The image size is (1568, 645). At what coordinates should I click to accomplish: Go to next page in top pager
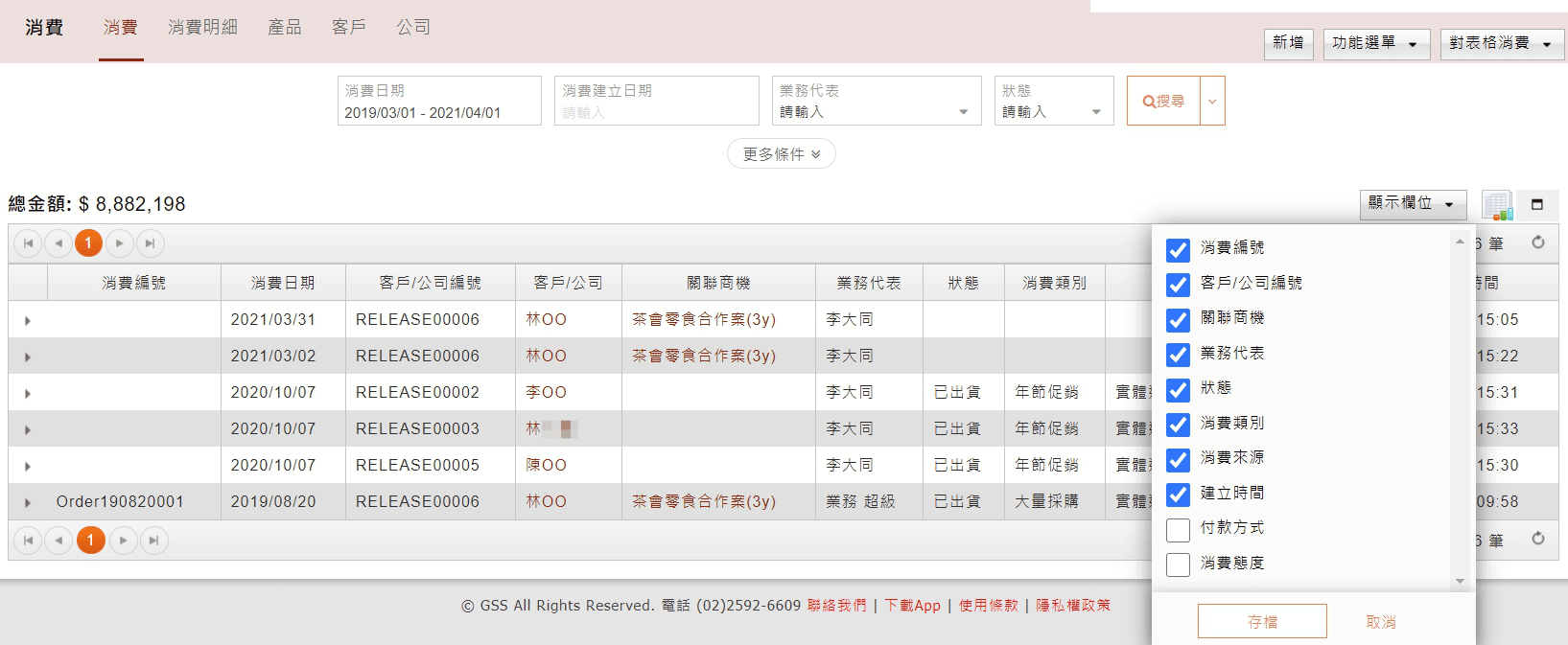click(x=120, y=243)
